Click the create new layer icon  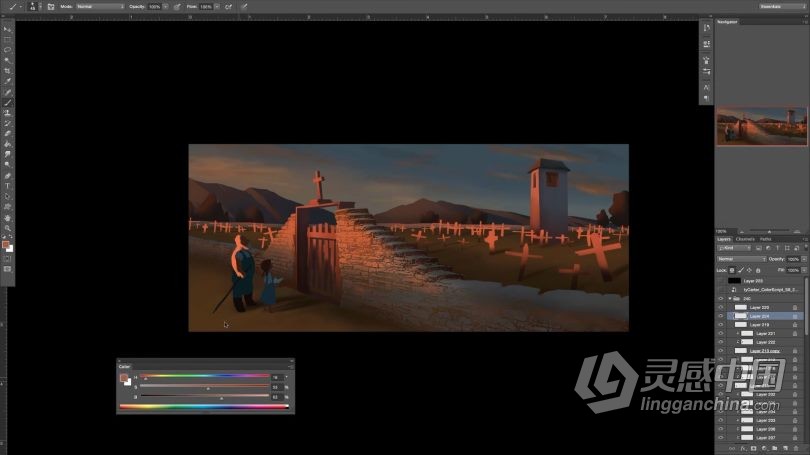[785, 448]
